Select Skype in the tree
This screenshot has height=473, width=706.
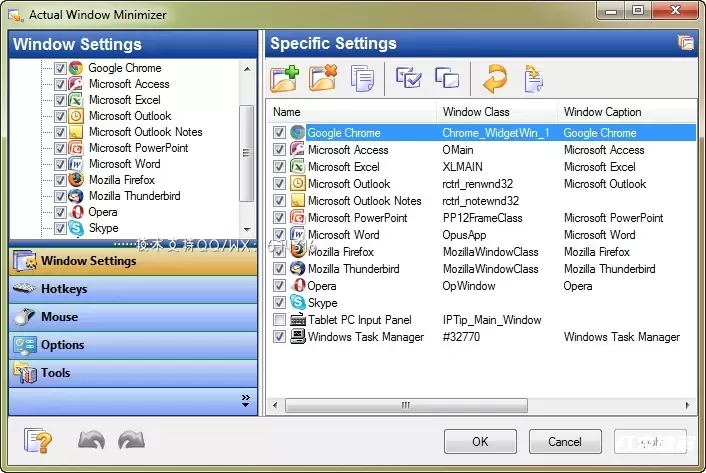(104, 228)
